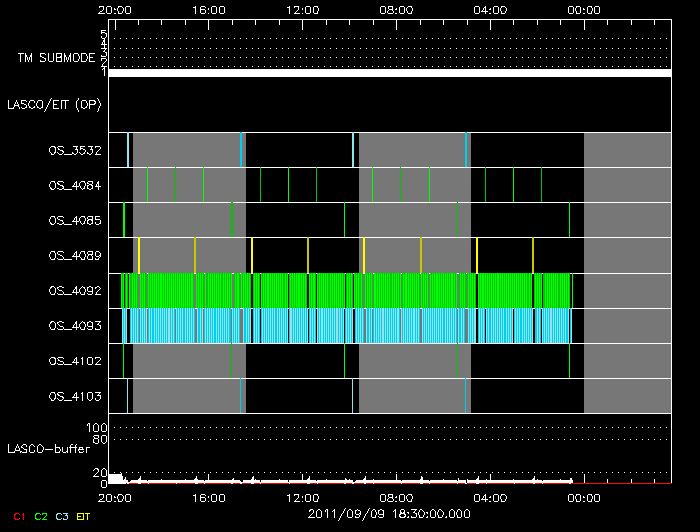Click the 00:00 tick on the top axis
700x532 pixels.
coord(583,9)
